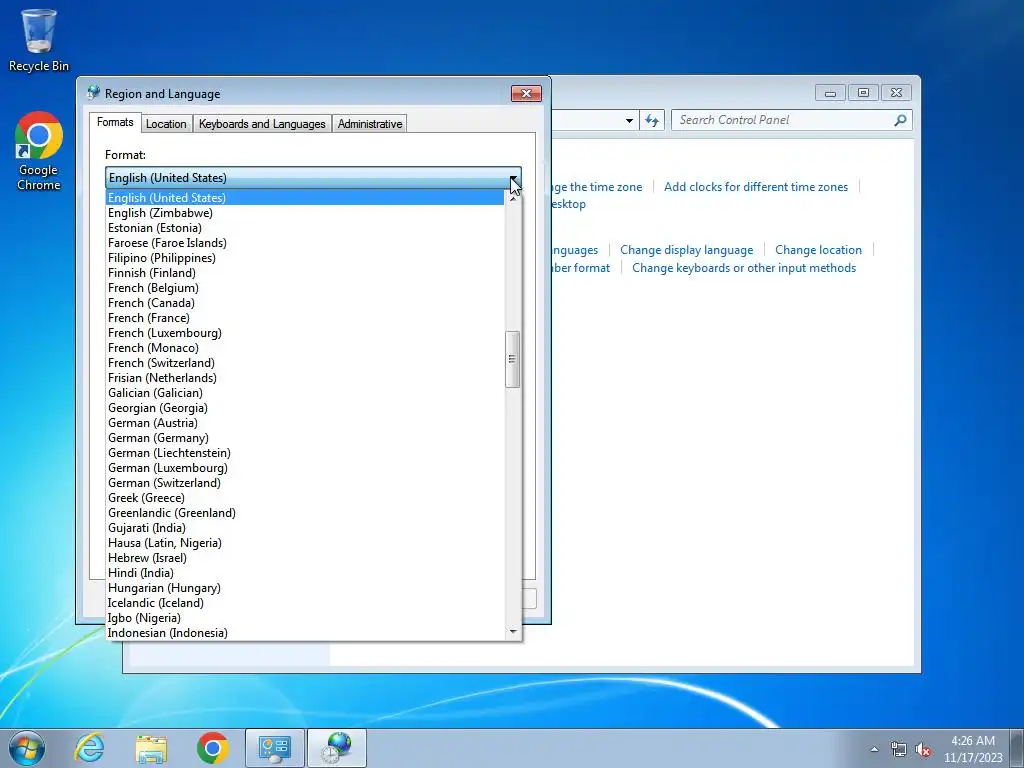Open the Recycle Bin desktop icon
Image resolution: width=1024 pixels, height=768 pixels.
pos(39,40)
